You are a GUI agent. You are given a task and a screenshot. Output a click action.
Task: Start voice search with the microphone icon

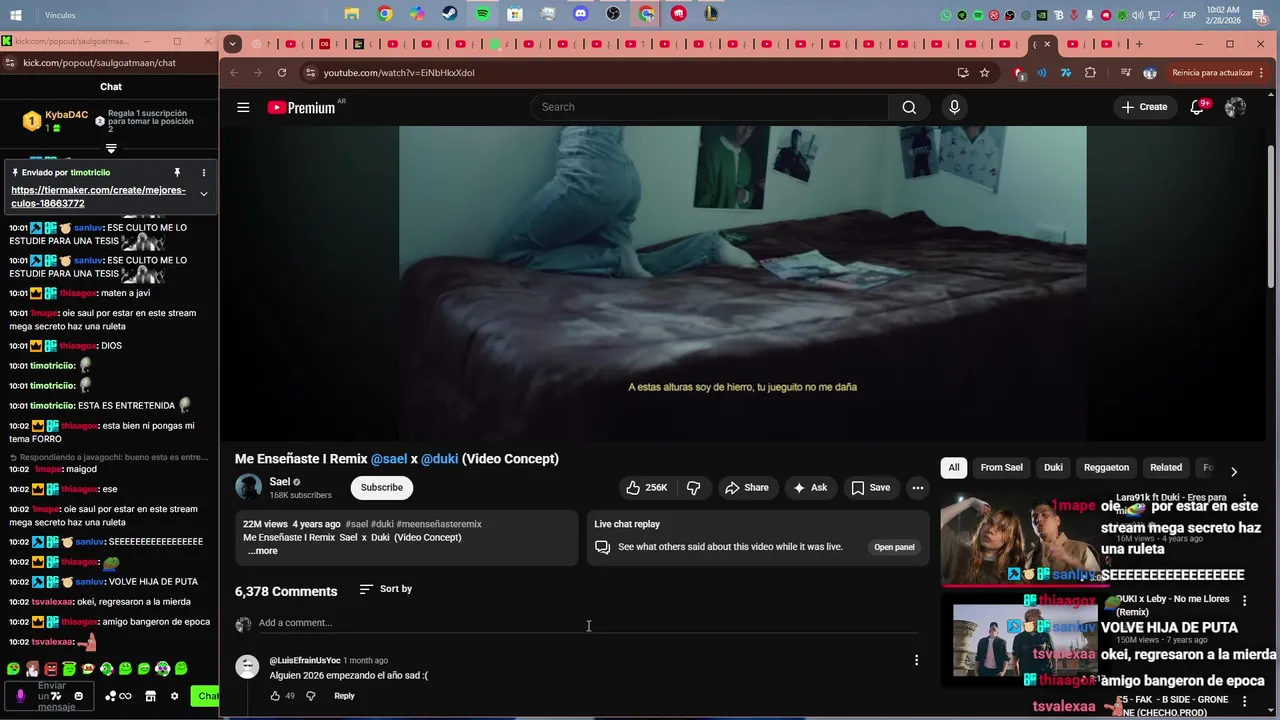click(954, 107)
